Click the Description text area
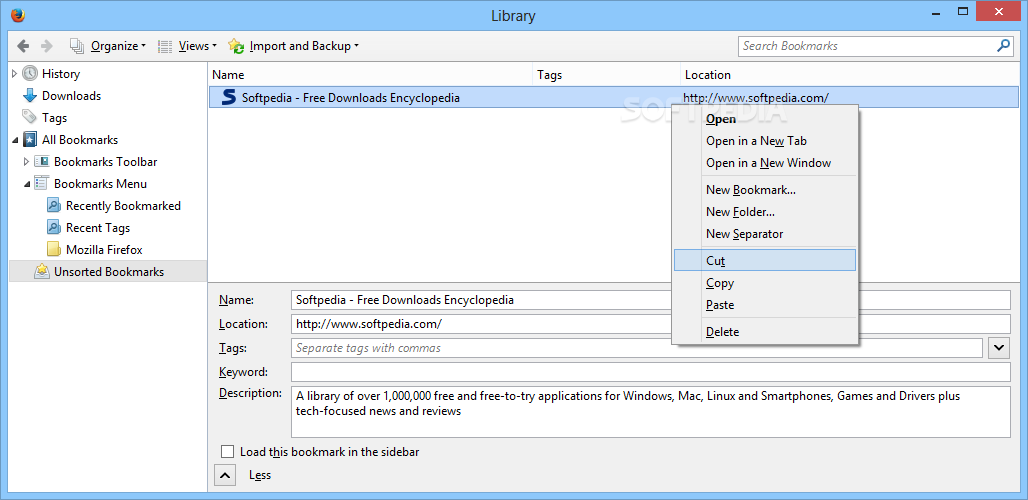Screen dimensions: 1028x500 [650, 412]
